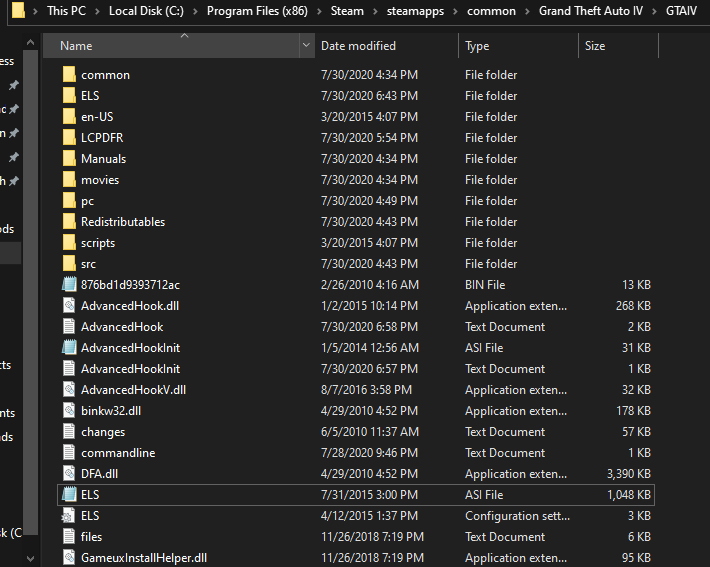Screen dimensions: 710x567
Task: Navigate to the Steam breadcrumb
Action: [347, 11]
